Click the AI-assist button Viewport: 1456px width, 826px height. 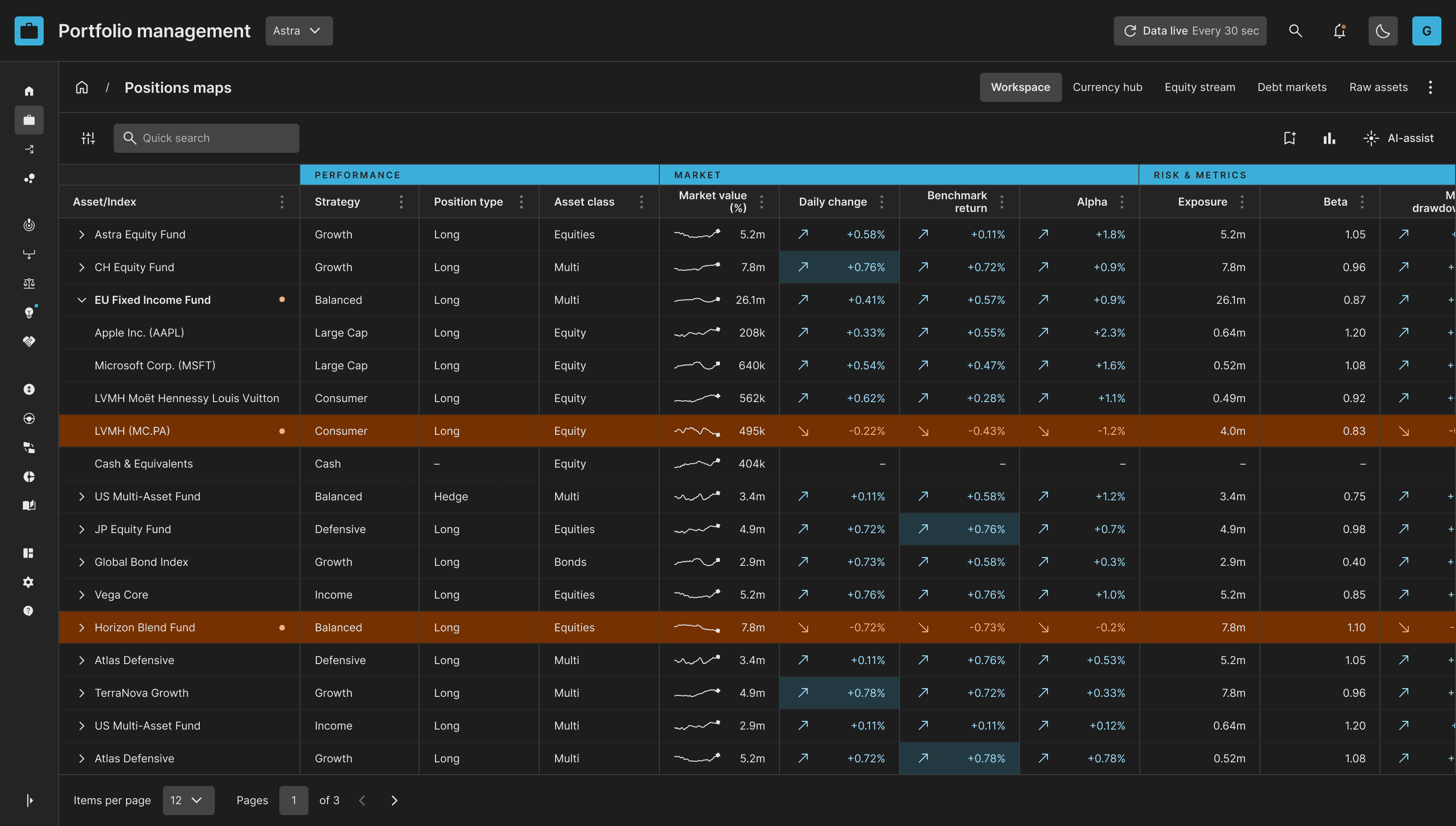click(1398, 138)
